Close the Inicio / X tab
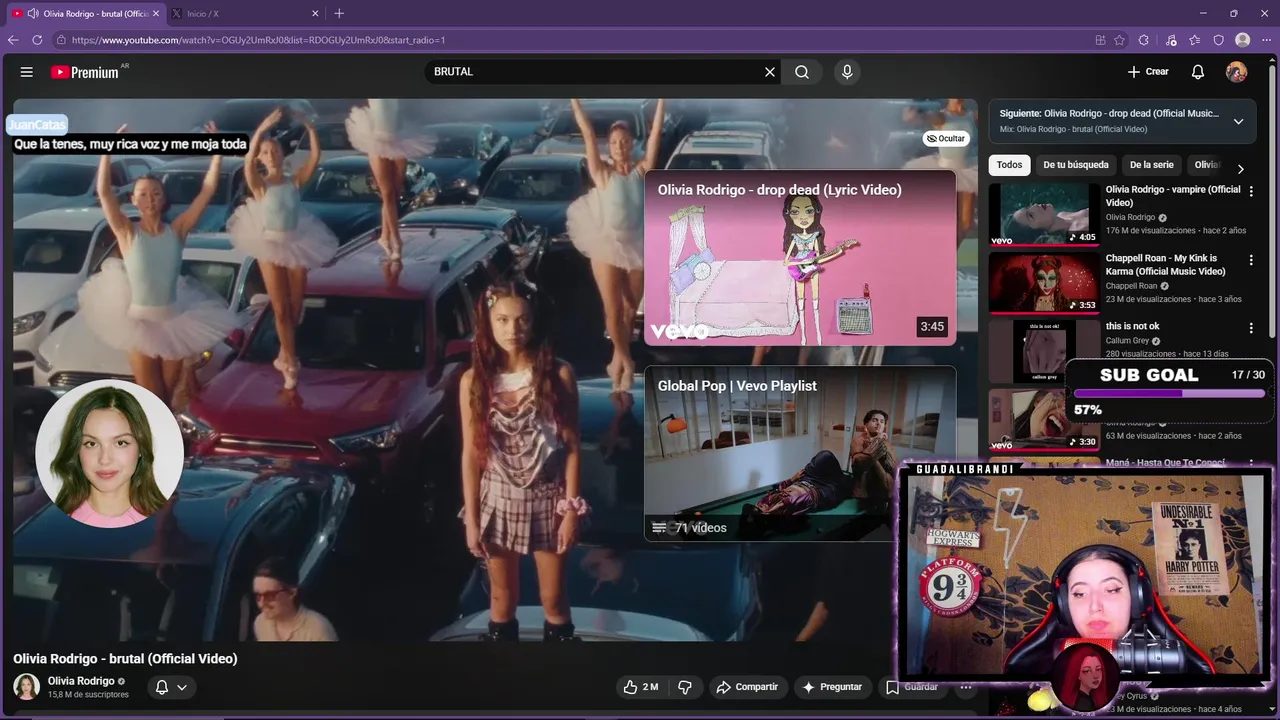This screenshot has width=1280, height=720. [315, 13]
